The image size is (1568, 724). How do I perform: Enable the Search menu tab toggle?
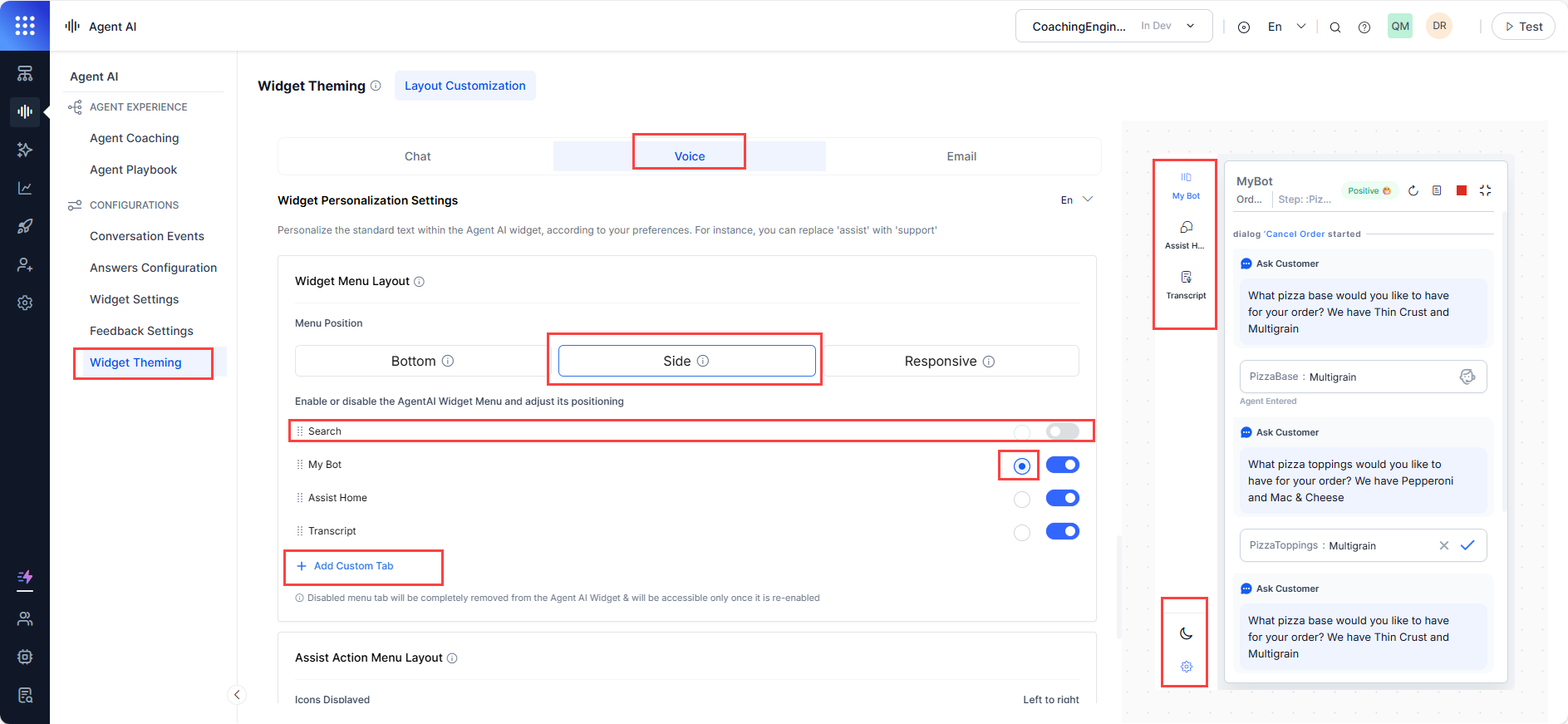click(1062, 431)
